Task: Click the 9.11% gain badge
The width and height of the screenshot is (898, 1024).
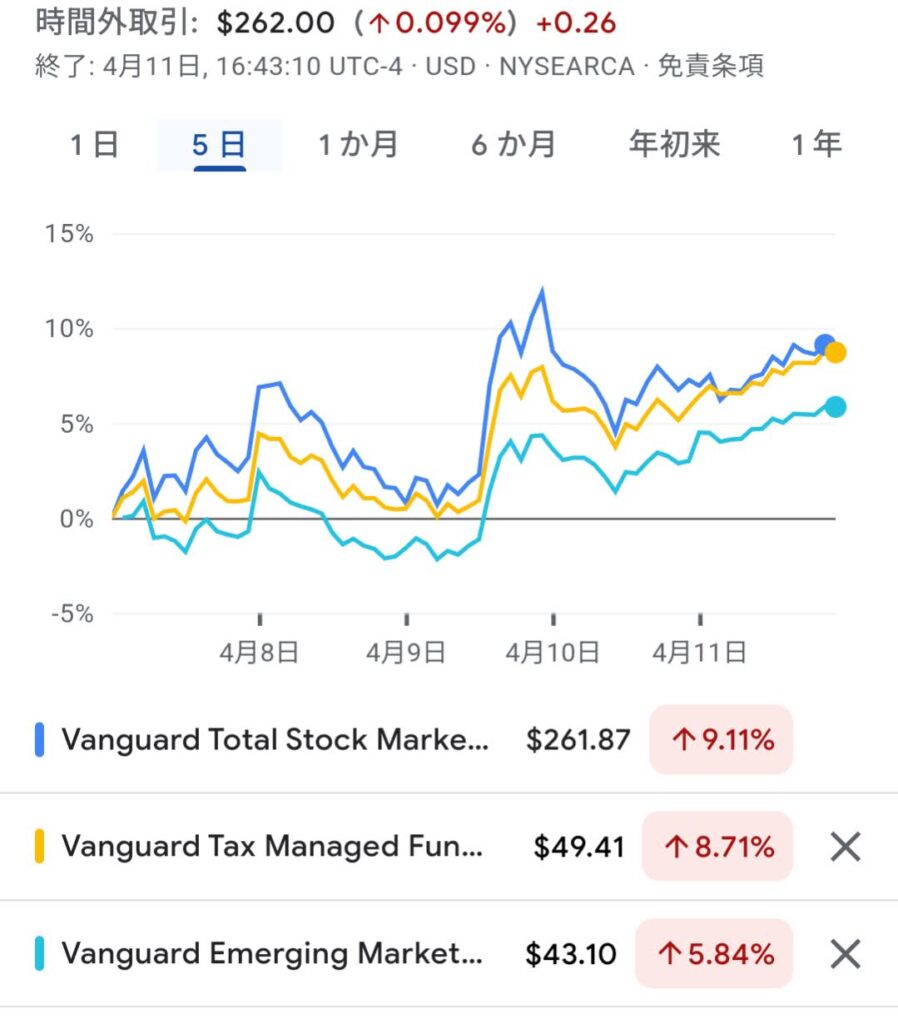Action: coord(721,740)
